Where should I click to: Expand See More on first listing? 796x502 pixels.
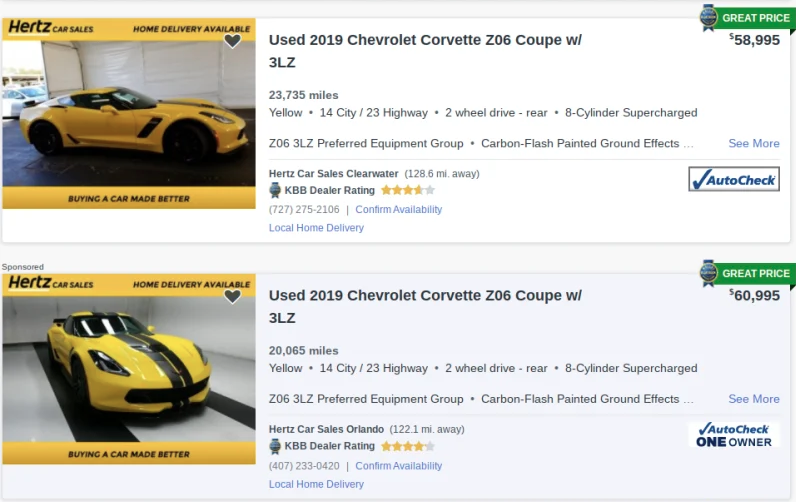tap(754, 144)
